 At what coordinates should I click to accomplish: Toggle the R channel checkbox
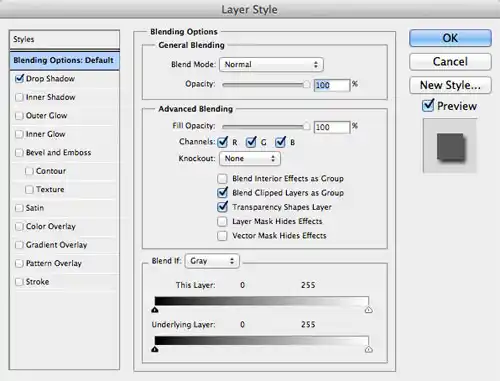pos(223,142)
